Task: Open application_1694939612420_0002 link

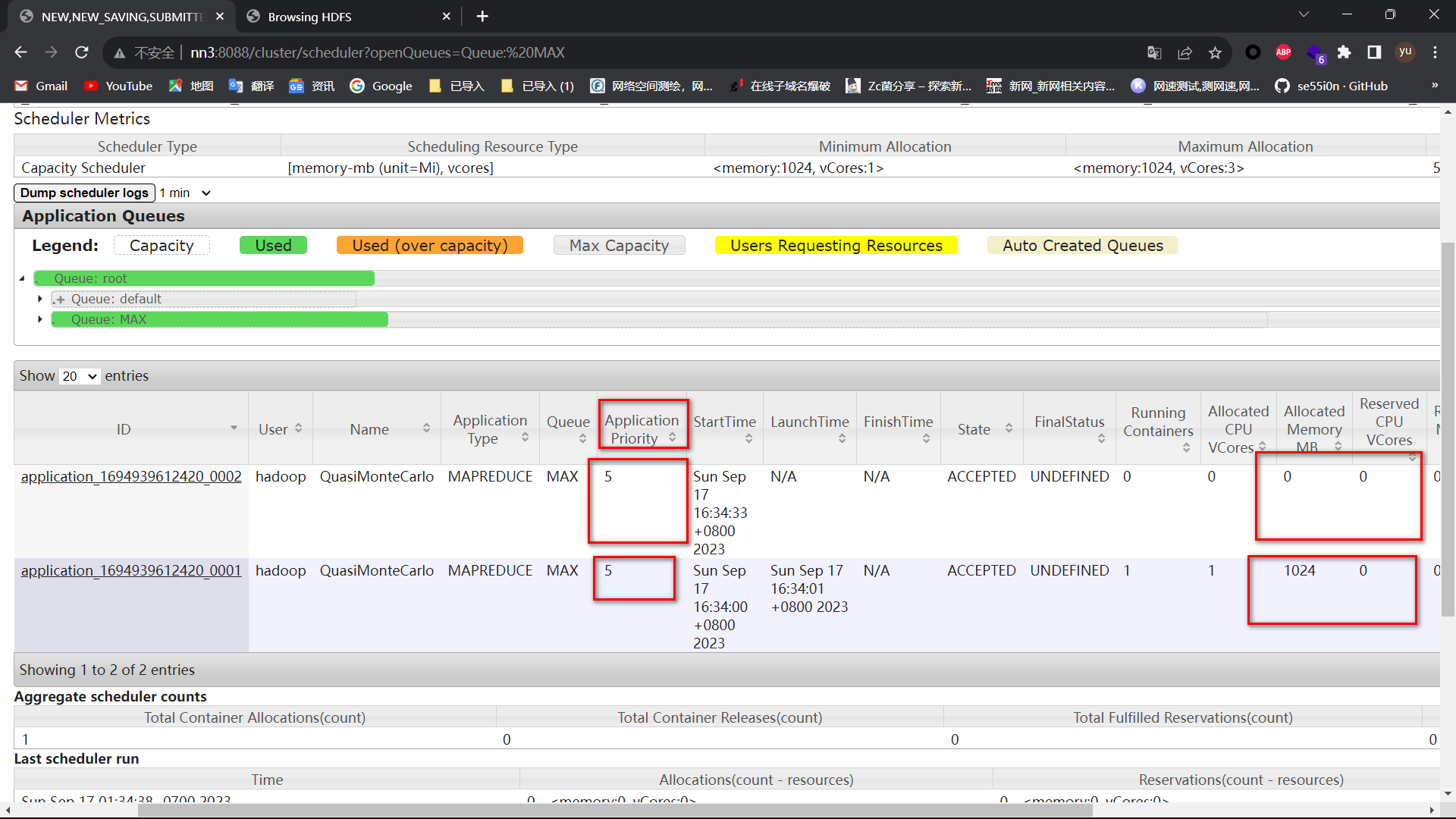Action: point(131,476)
